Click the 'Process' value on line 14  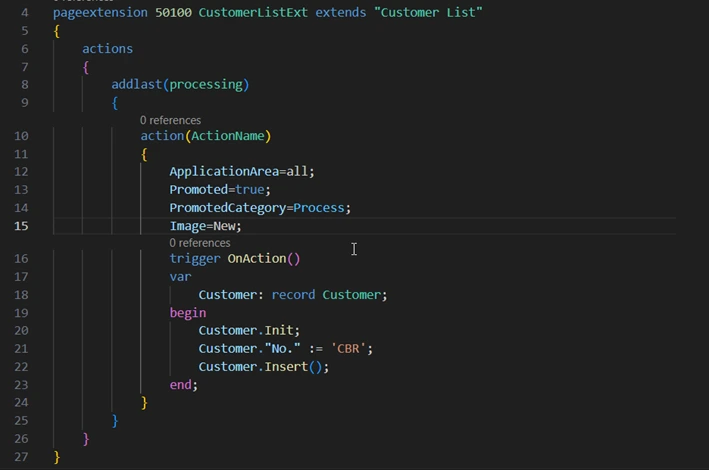pos(319,208)
